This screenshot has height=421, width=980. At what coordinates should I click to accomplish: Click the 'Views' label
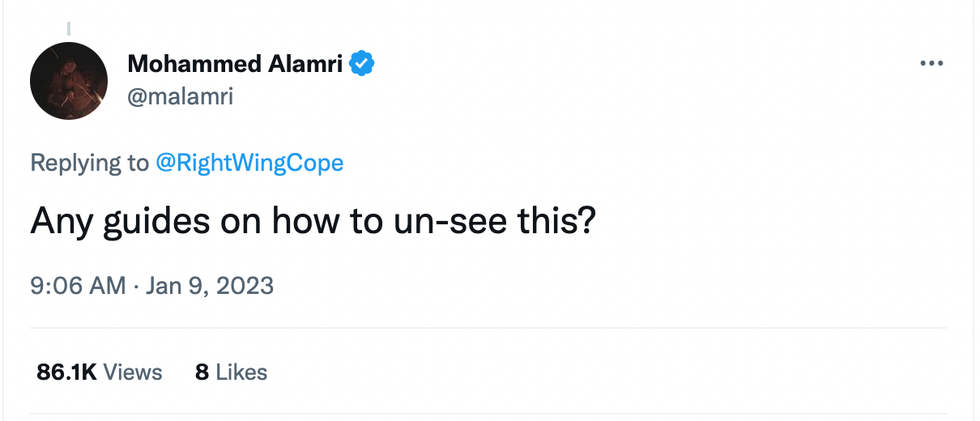pyautogui.click(x=132, y=373)
